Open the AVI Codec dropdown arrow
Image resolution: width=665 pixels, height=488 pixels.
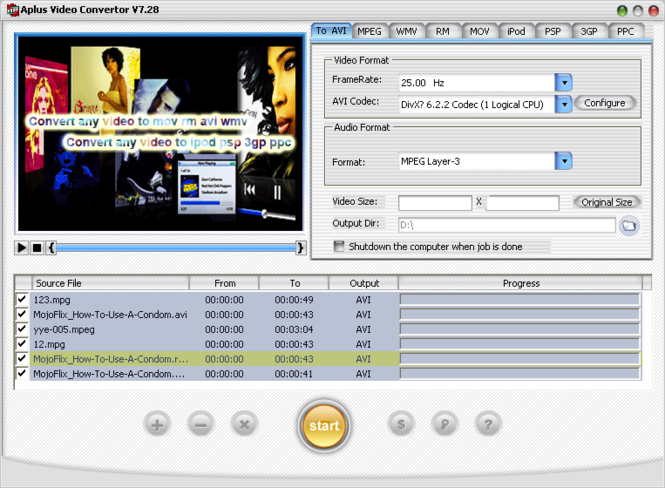coord(564,104)
